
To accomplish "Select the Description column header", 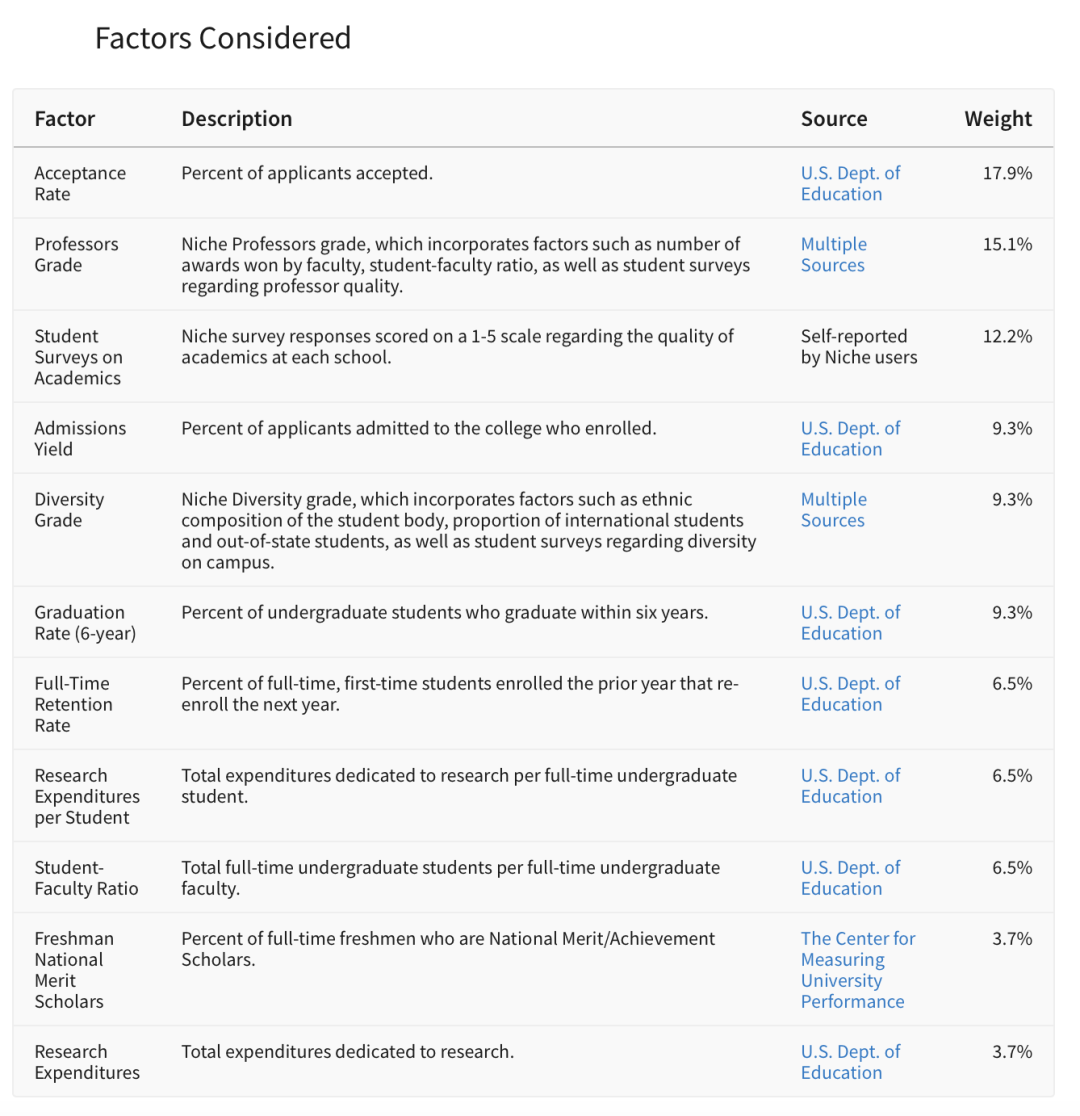I will coord(236,119).
